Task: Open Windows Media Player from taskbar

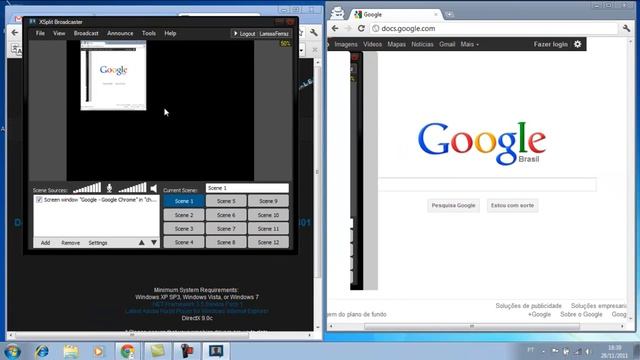Action: [98, 351]
